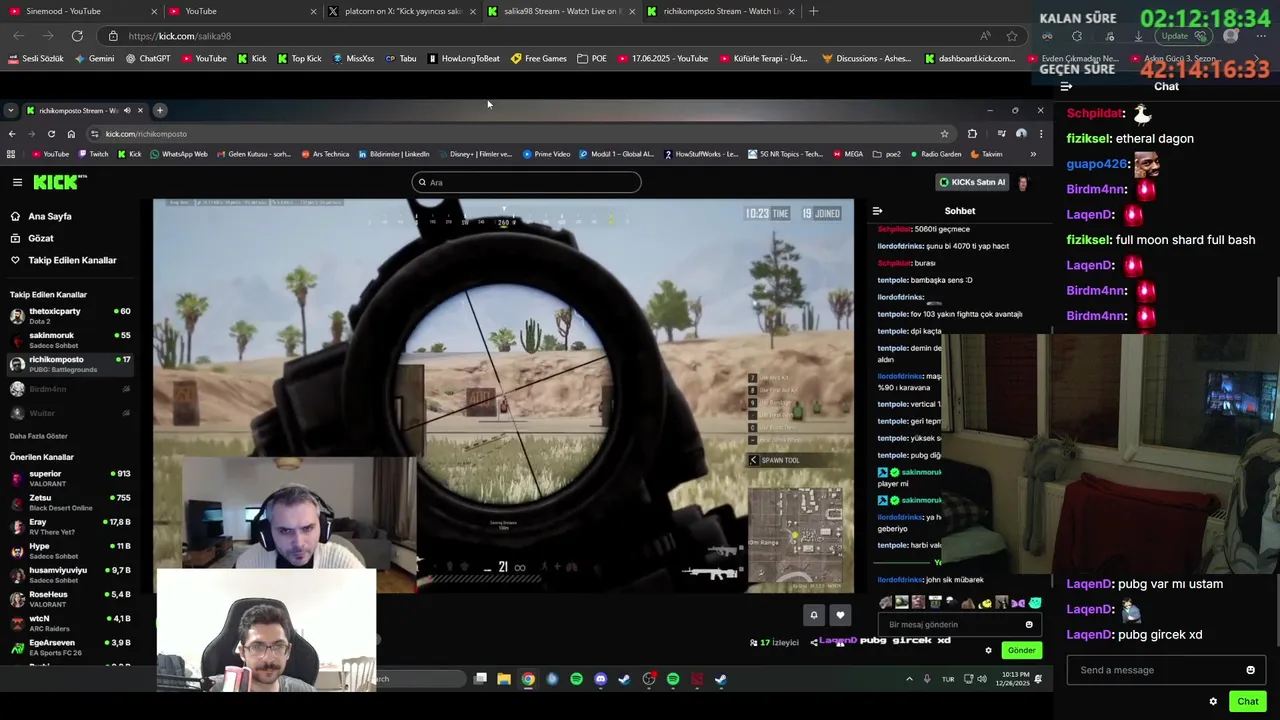Open Sohbet chat settings gear
1280x720 pixels.
click(x=989, y=650)
